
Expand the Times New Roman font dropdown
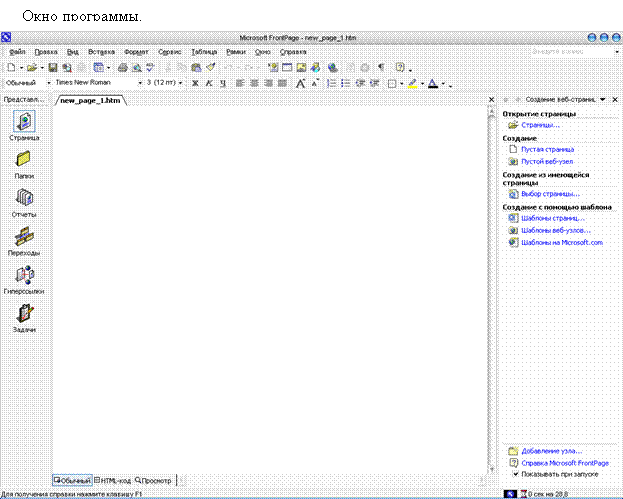point(140,83)
